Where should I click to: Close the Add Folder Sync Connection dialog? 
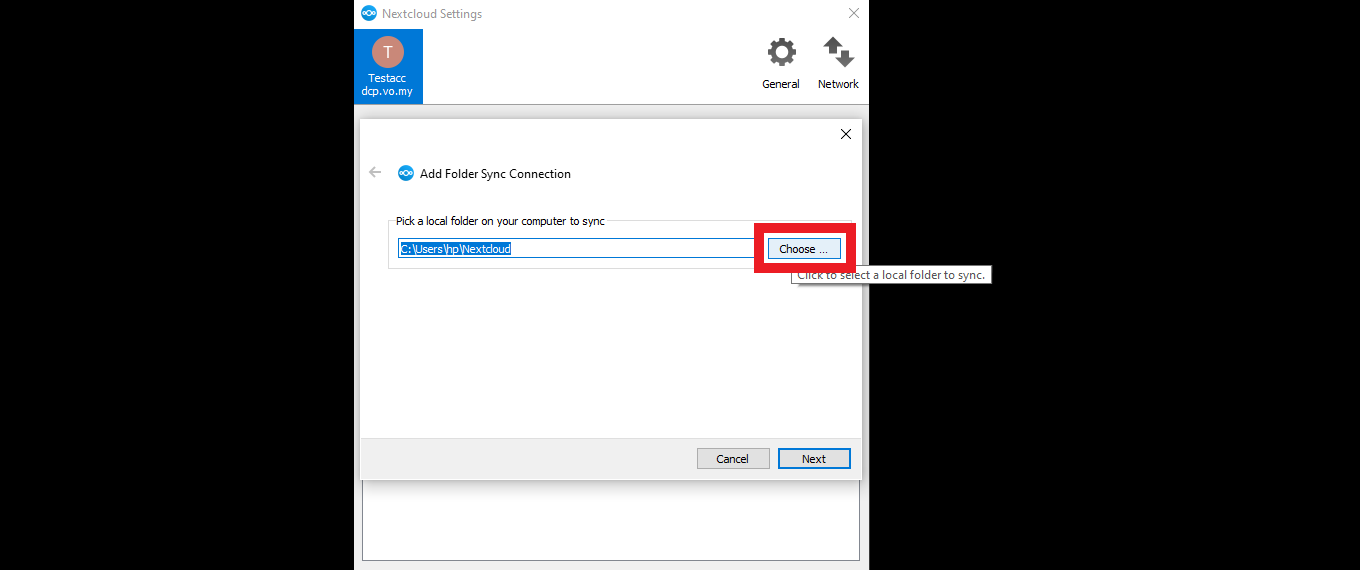click(x=845, y=134)
